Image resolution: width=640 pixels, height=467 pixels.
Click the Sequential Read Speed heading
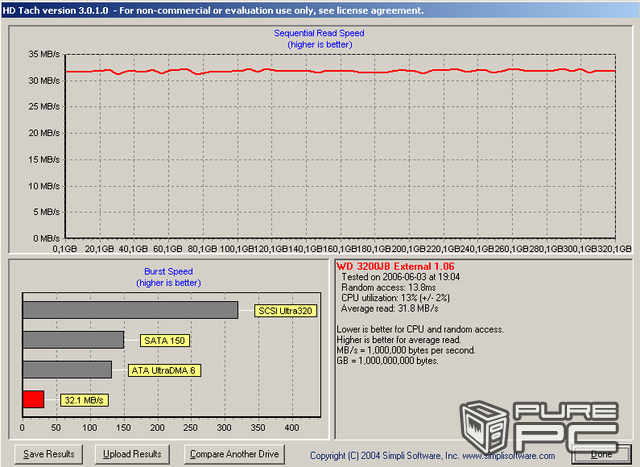click(x=319, y=33)
